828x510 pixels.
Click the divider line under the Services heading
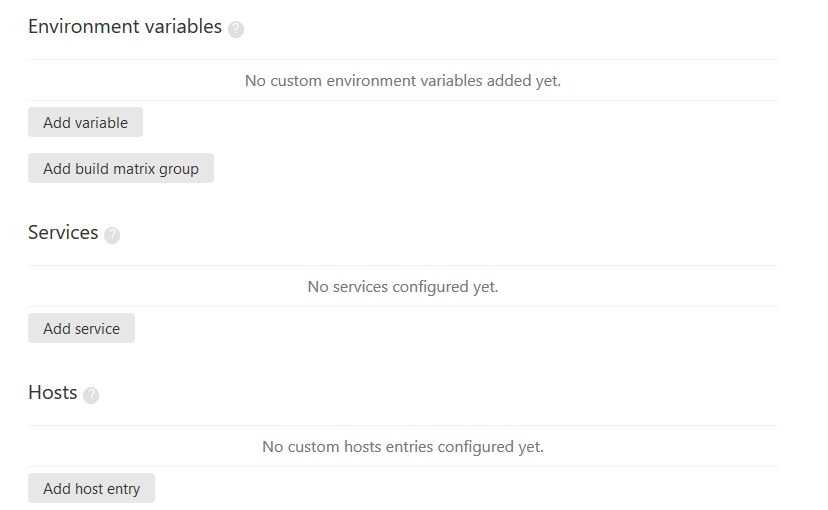[403, 265]
